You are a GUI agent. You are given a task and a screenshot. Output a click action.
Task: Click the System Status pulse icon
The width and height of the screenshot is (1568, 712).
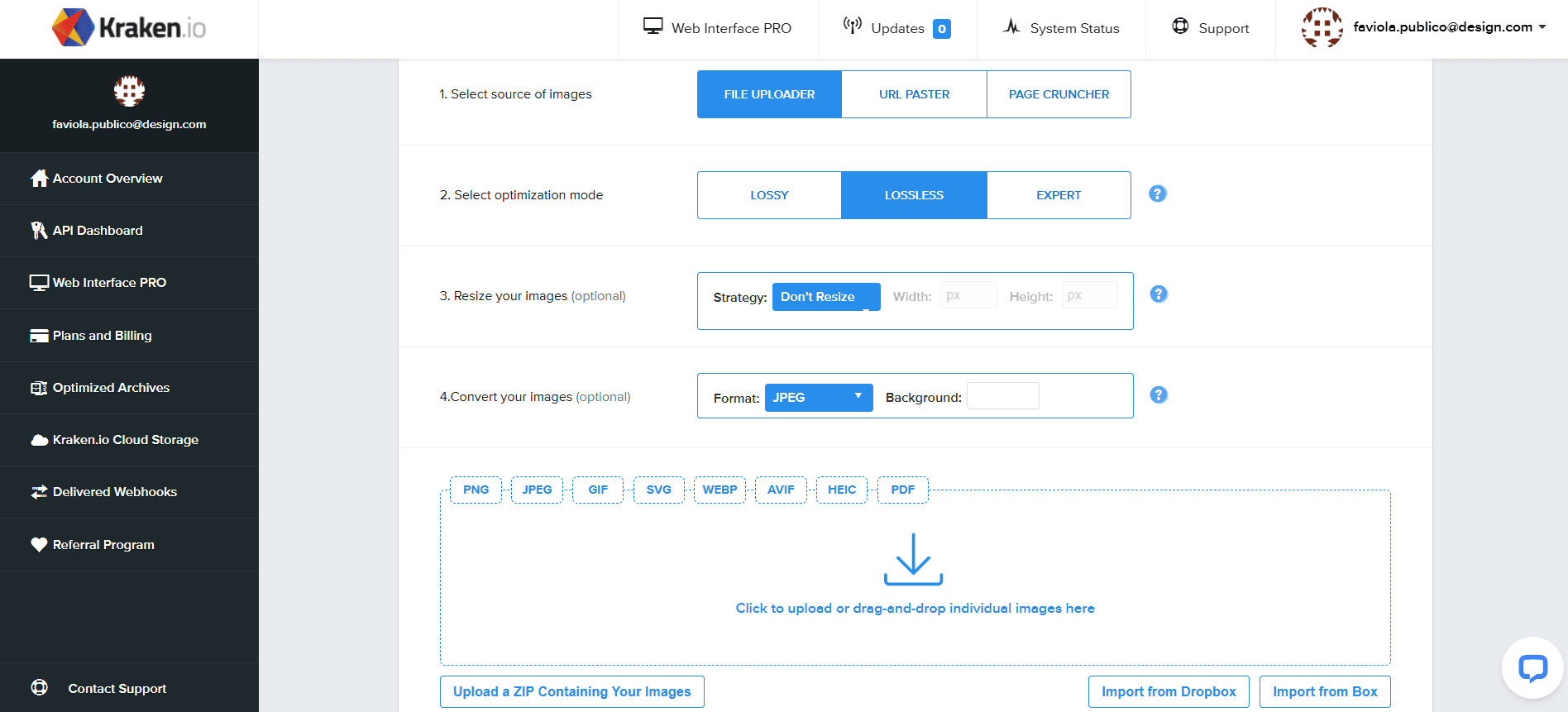pyautogui.click(x=1011, y=26)
